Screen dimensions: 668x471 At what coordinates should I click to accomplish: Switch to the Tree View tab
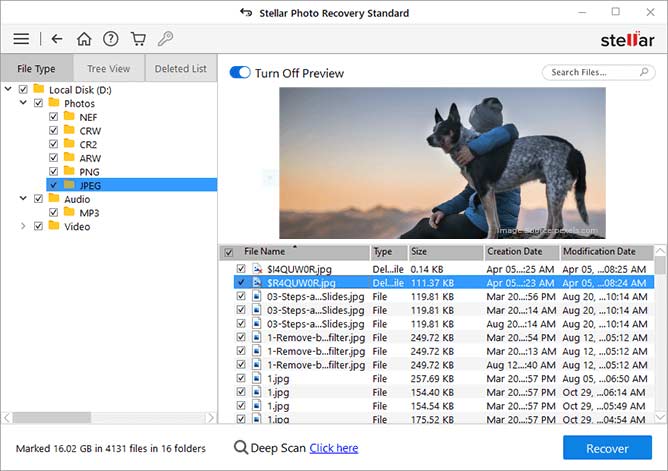tap(109, 68)
